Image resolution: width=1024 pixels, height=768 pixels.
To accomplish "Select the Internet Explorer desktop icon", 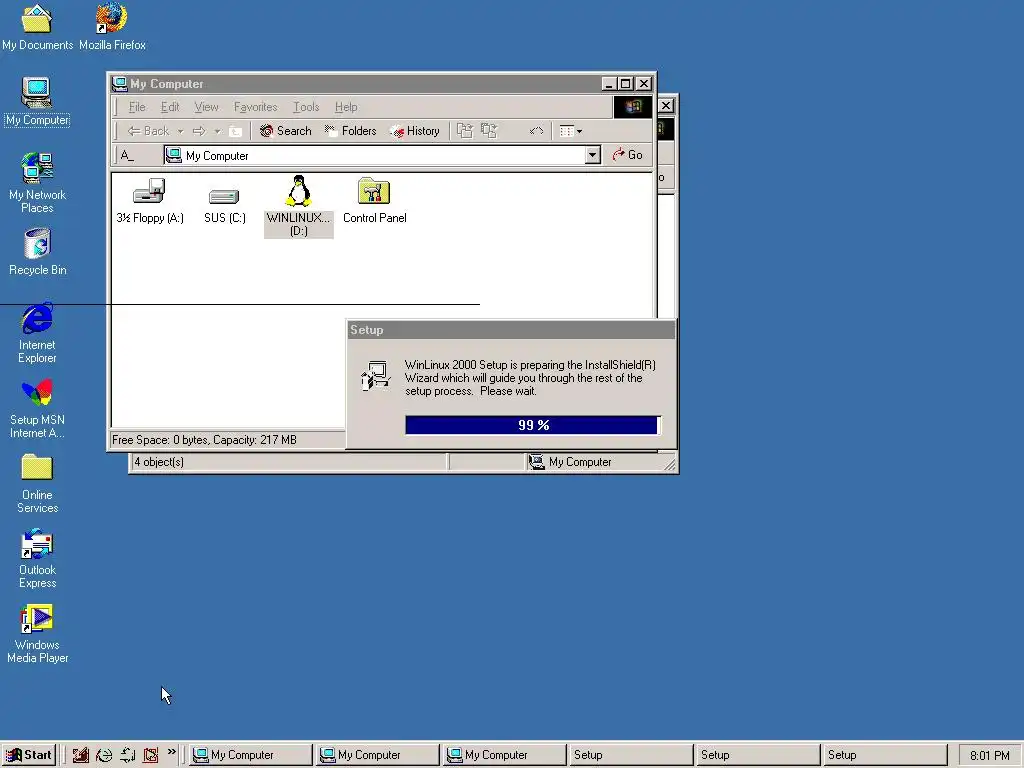I will 37,318.
